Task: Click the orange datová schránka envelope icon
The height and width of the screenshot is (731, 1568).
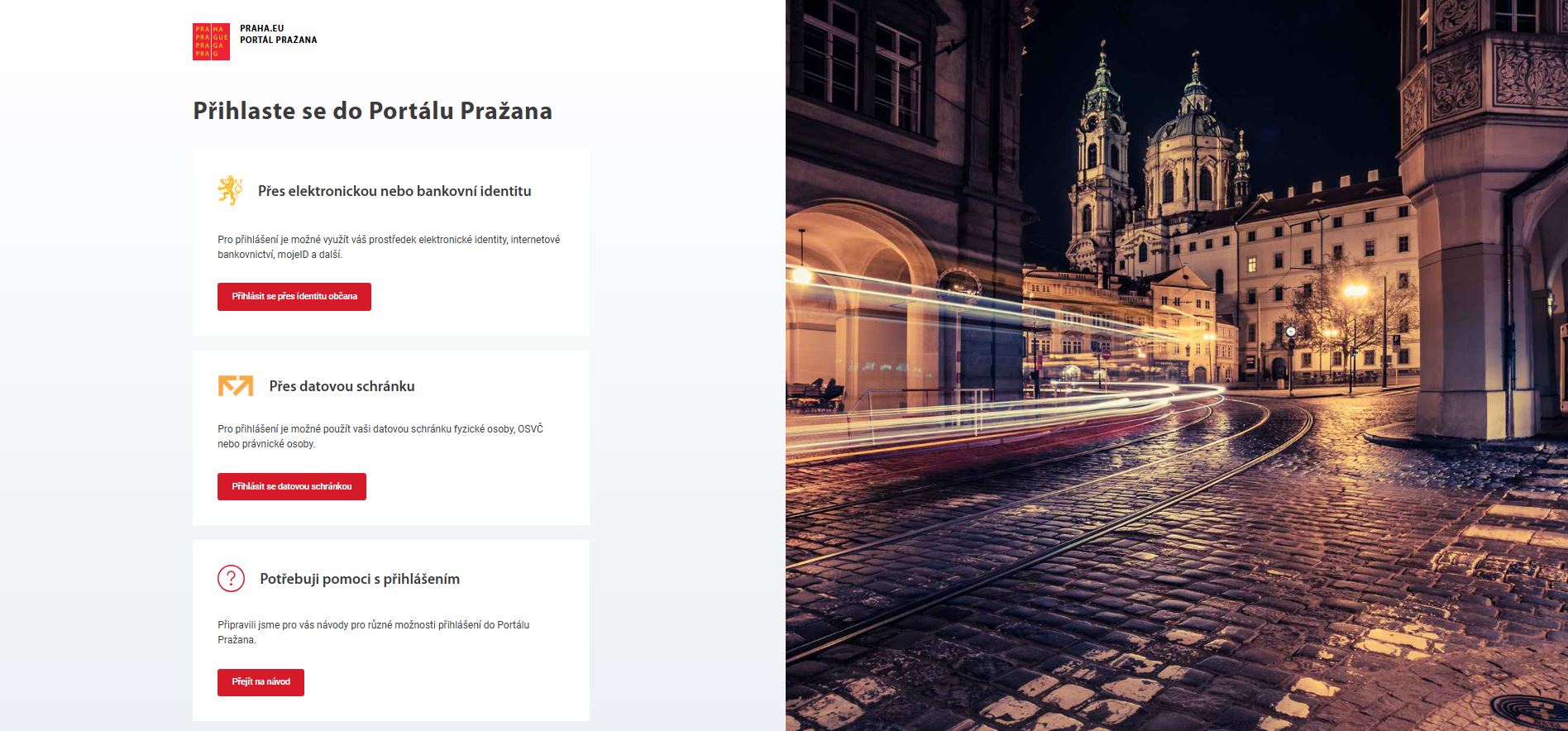Action: (236, 385)
